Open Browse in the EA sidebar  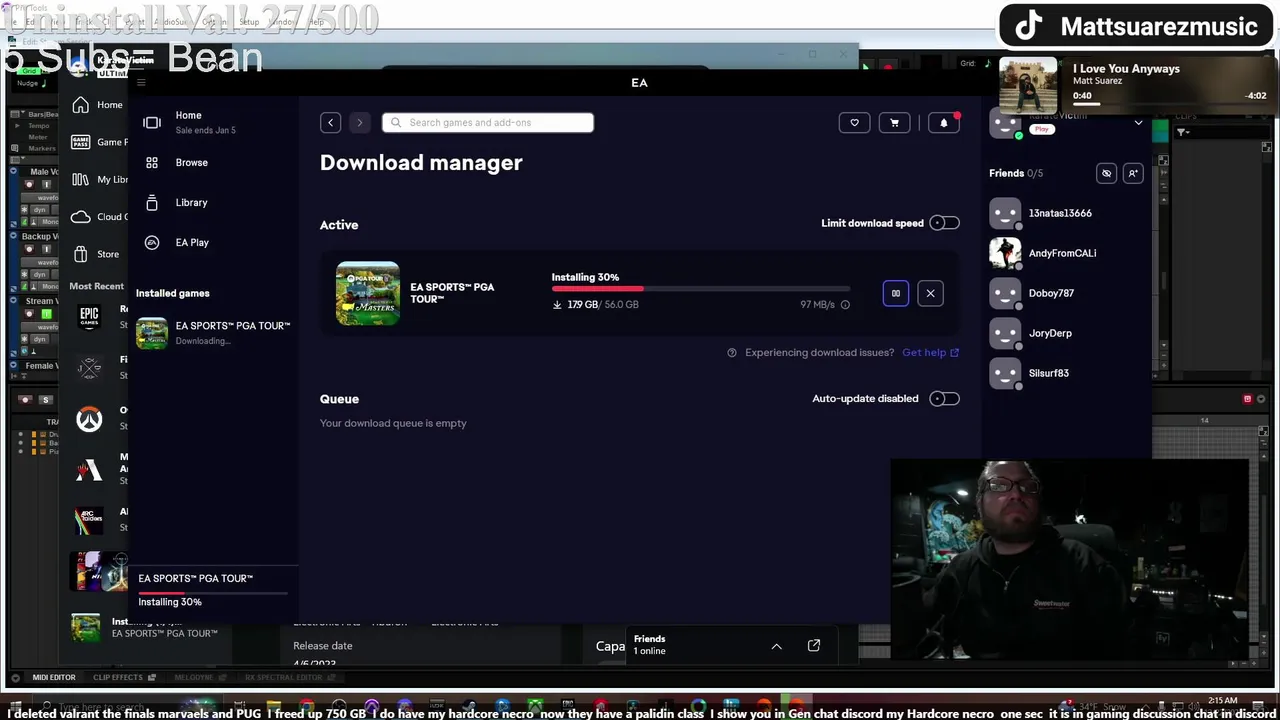click(x=192, y=163)
